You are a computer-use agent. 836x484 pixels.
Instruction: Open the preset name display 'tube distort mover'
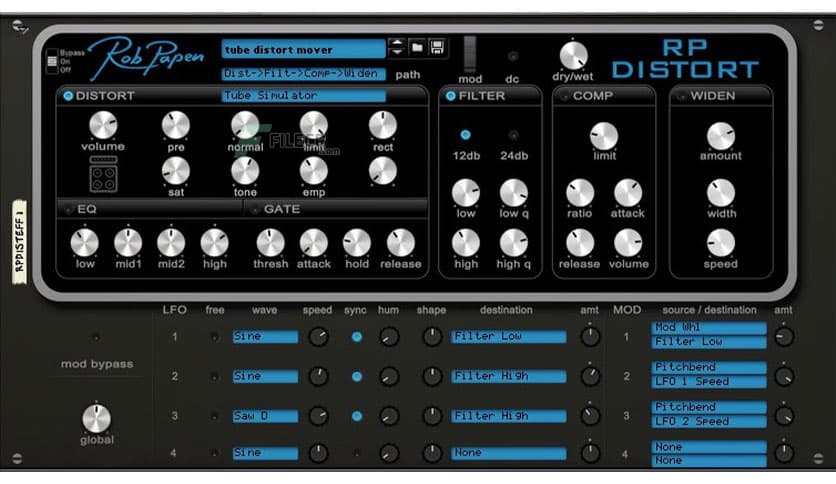pyautogui.click(x=303, y=49)
